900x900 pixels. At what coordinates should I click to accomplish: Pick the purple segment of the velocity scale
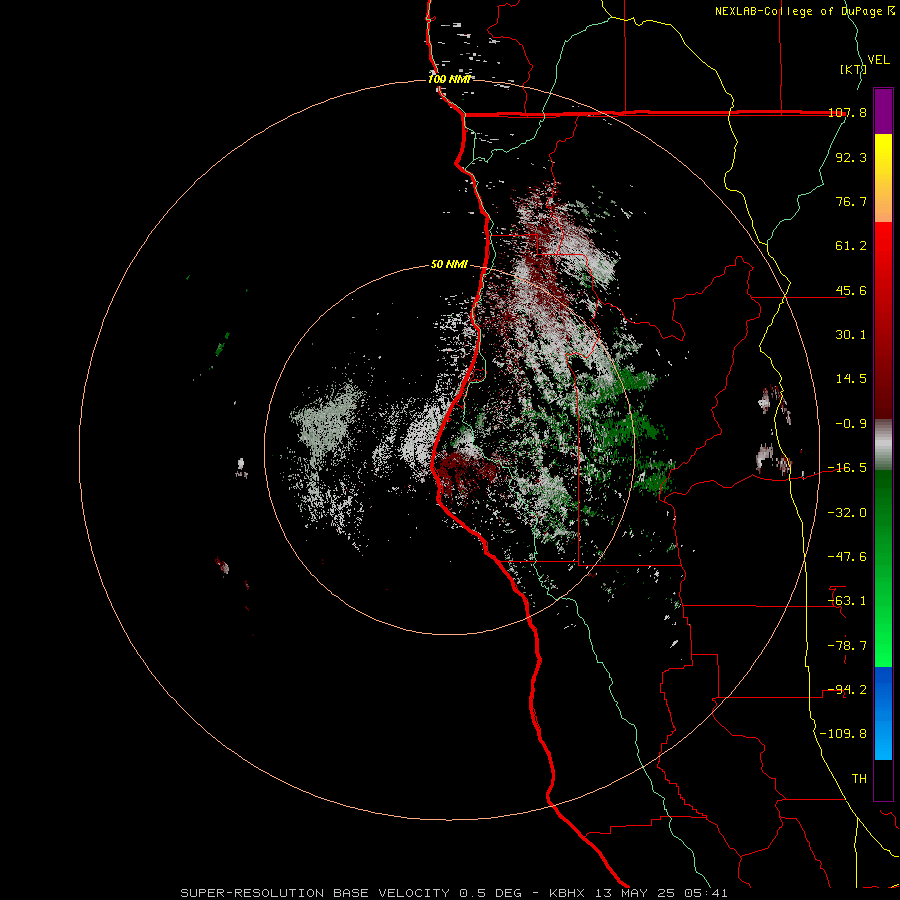coord(883,111)
